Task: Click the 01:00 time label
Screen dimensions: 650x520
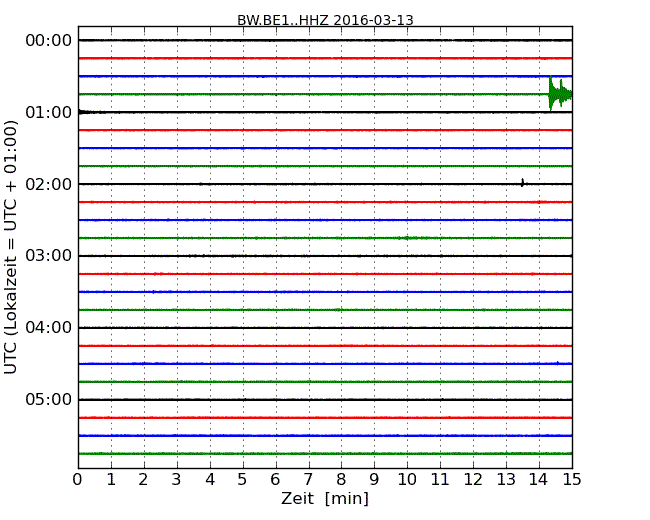Action: click(x=49, y=112)
